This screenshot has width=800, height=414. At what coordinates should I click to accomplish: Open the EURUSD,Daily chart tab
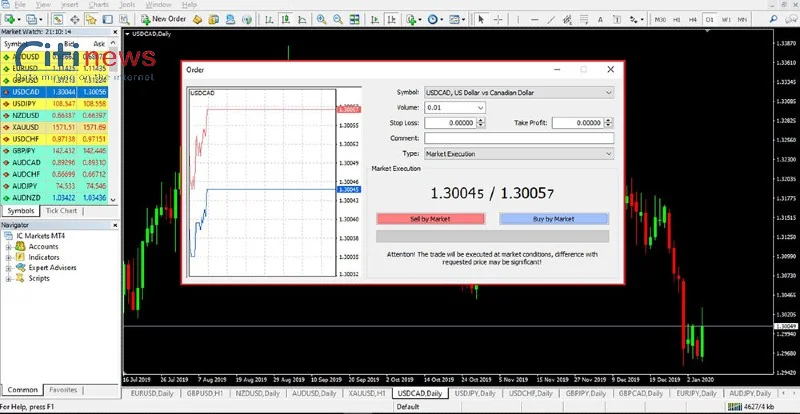pos(152,394)
